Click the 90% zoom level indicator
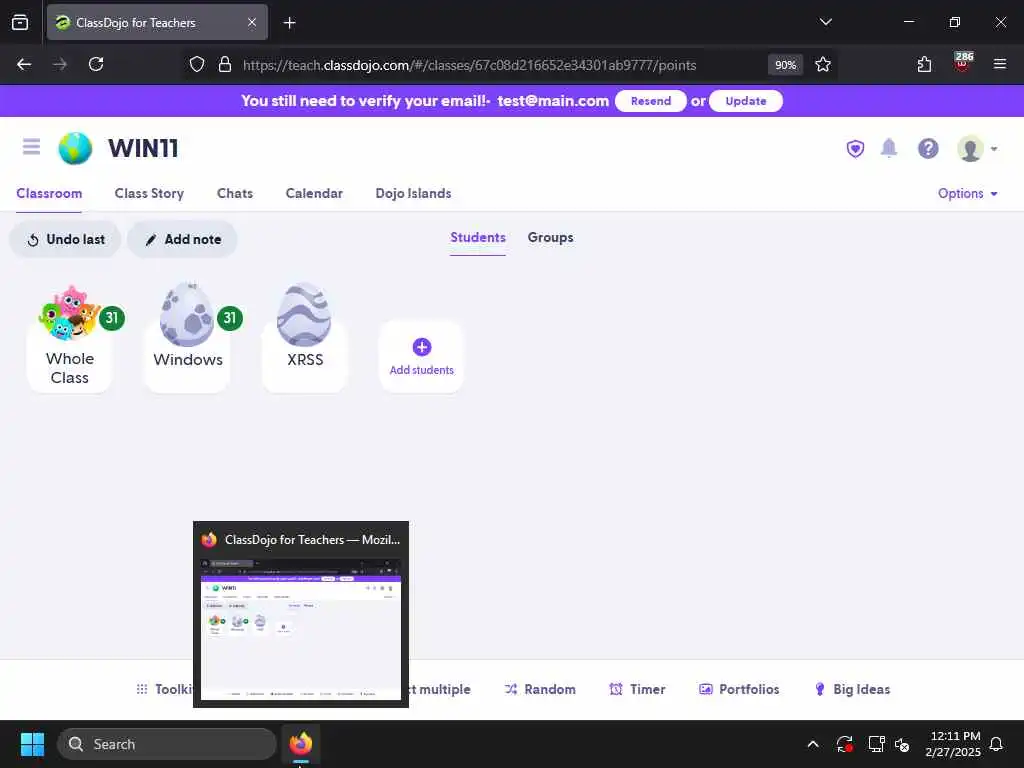Viewport: 1024px width, 768px height. tap(785, 65)
